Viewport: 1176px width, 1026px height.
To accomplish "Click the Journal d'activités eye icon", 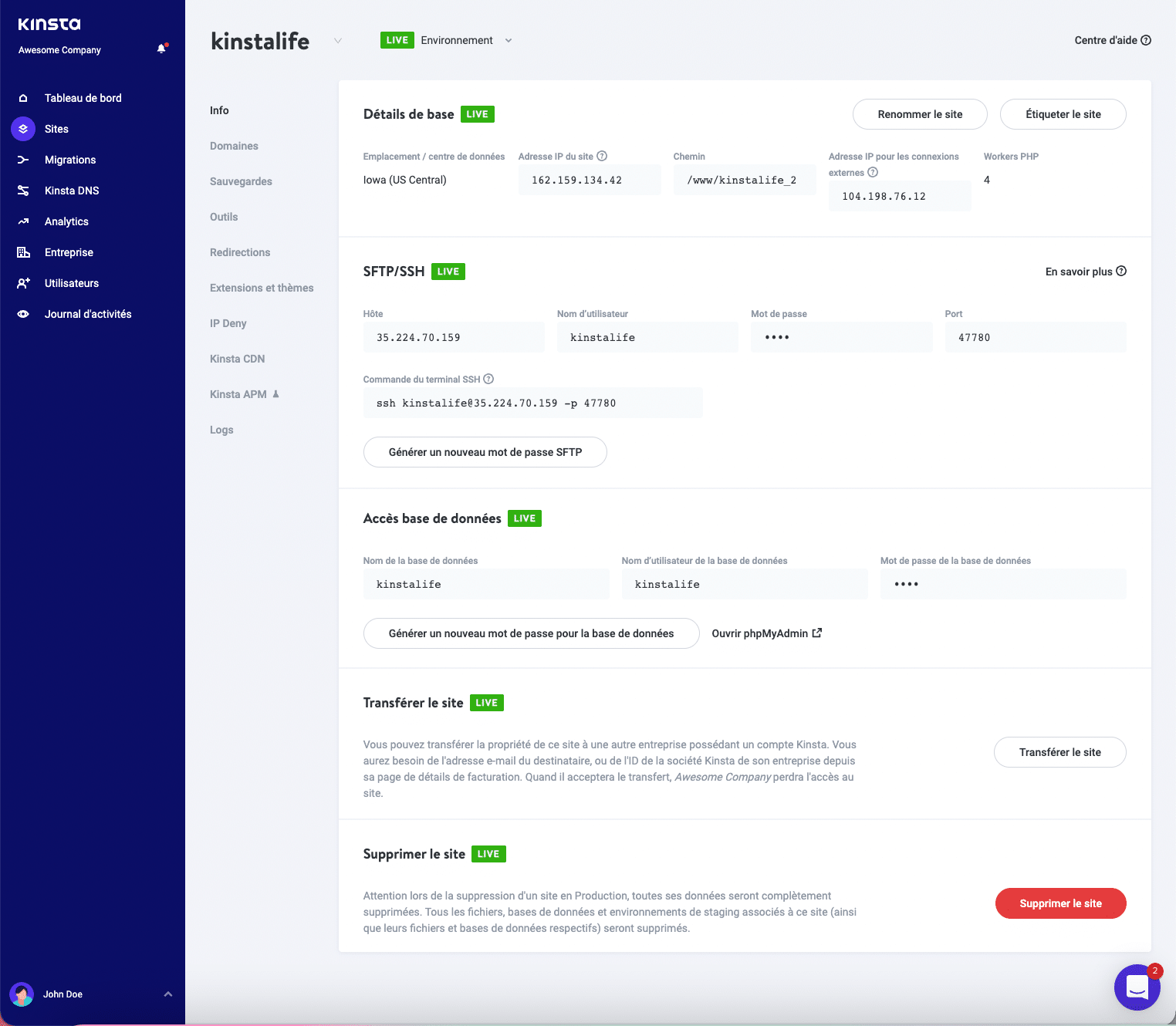I will 23,314.
